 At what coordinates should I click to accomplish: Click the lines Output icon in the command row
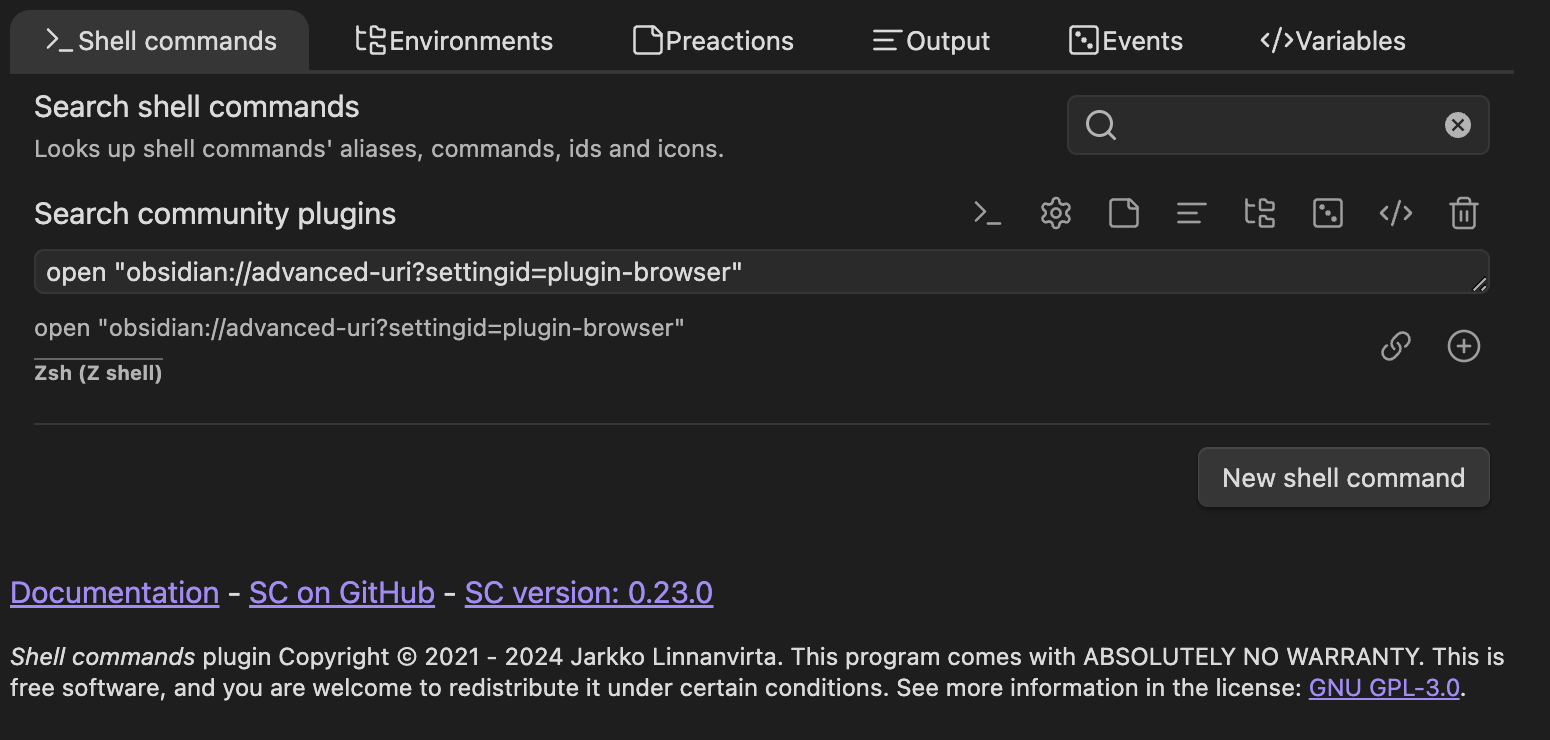point(1191,213)
